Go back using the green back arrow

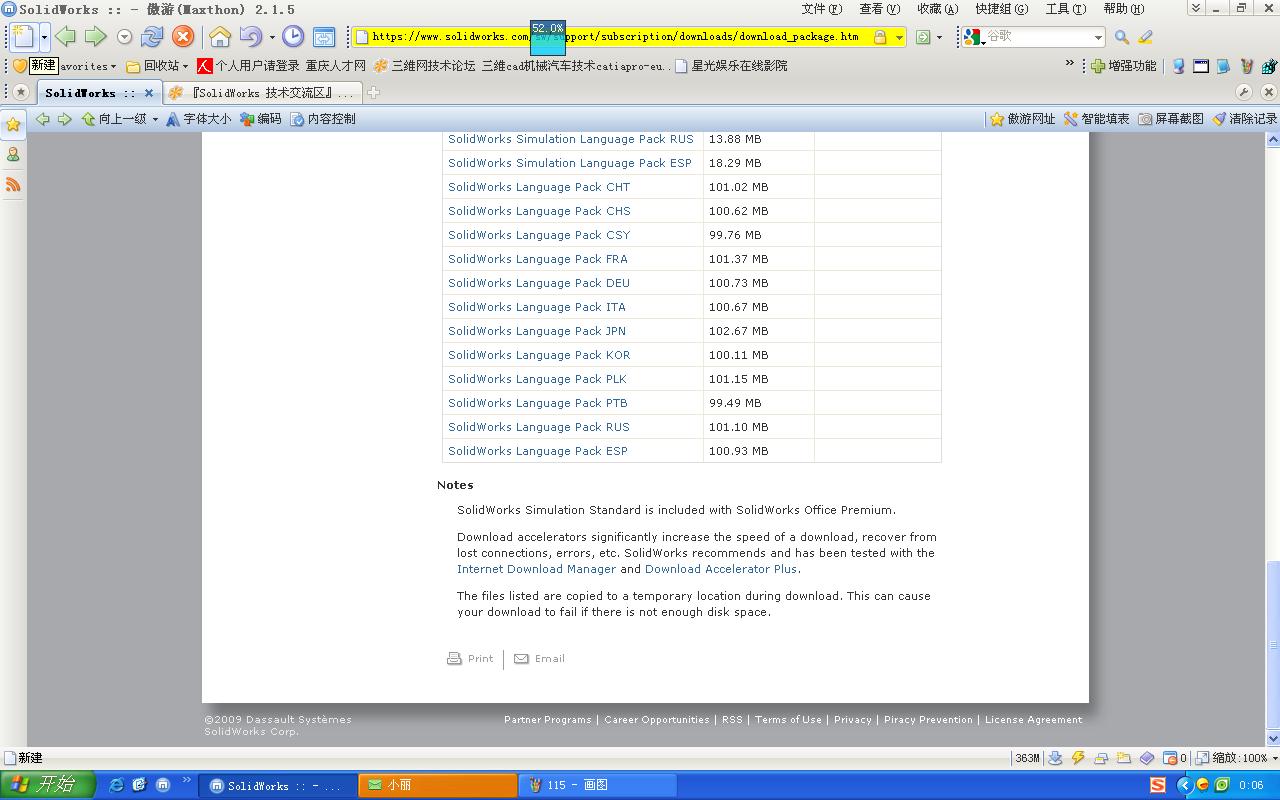click(x=66, y=37)
